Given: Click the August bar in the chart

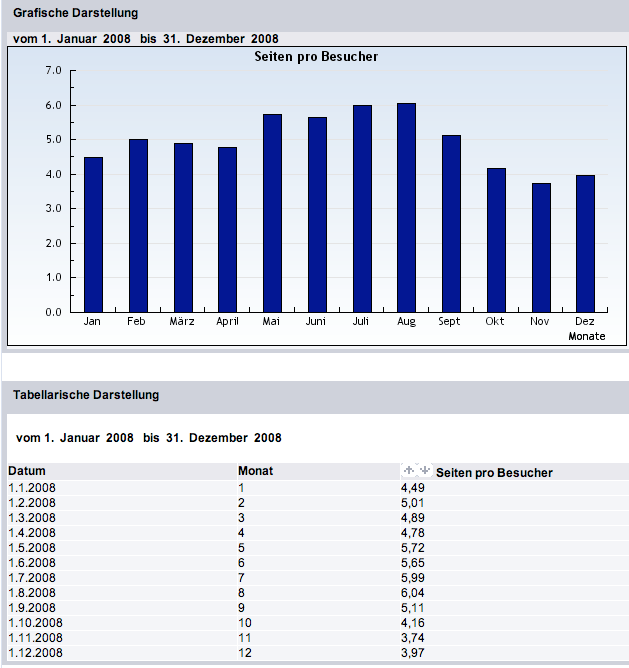Looking at the screenshot, I should pos(406,208).
